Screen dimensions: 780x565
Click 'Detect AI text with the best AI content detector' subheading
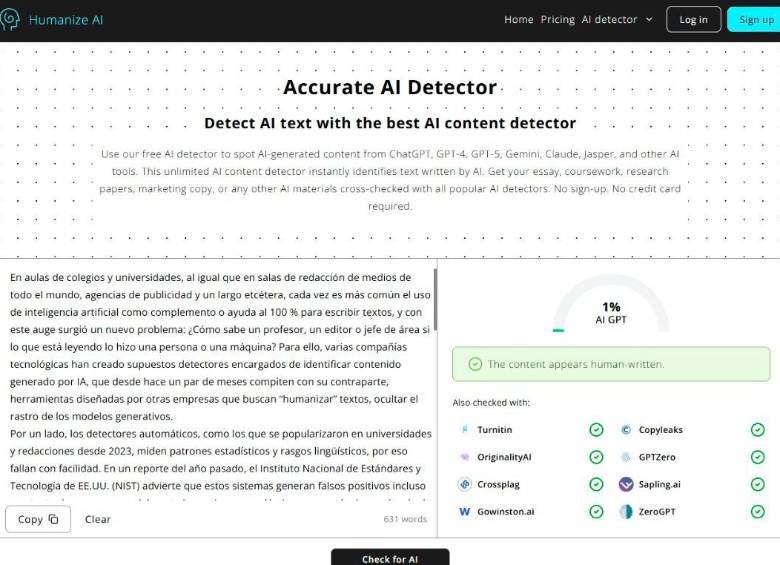[x=390, y=123]
